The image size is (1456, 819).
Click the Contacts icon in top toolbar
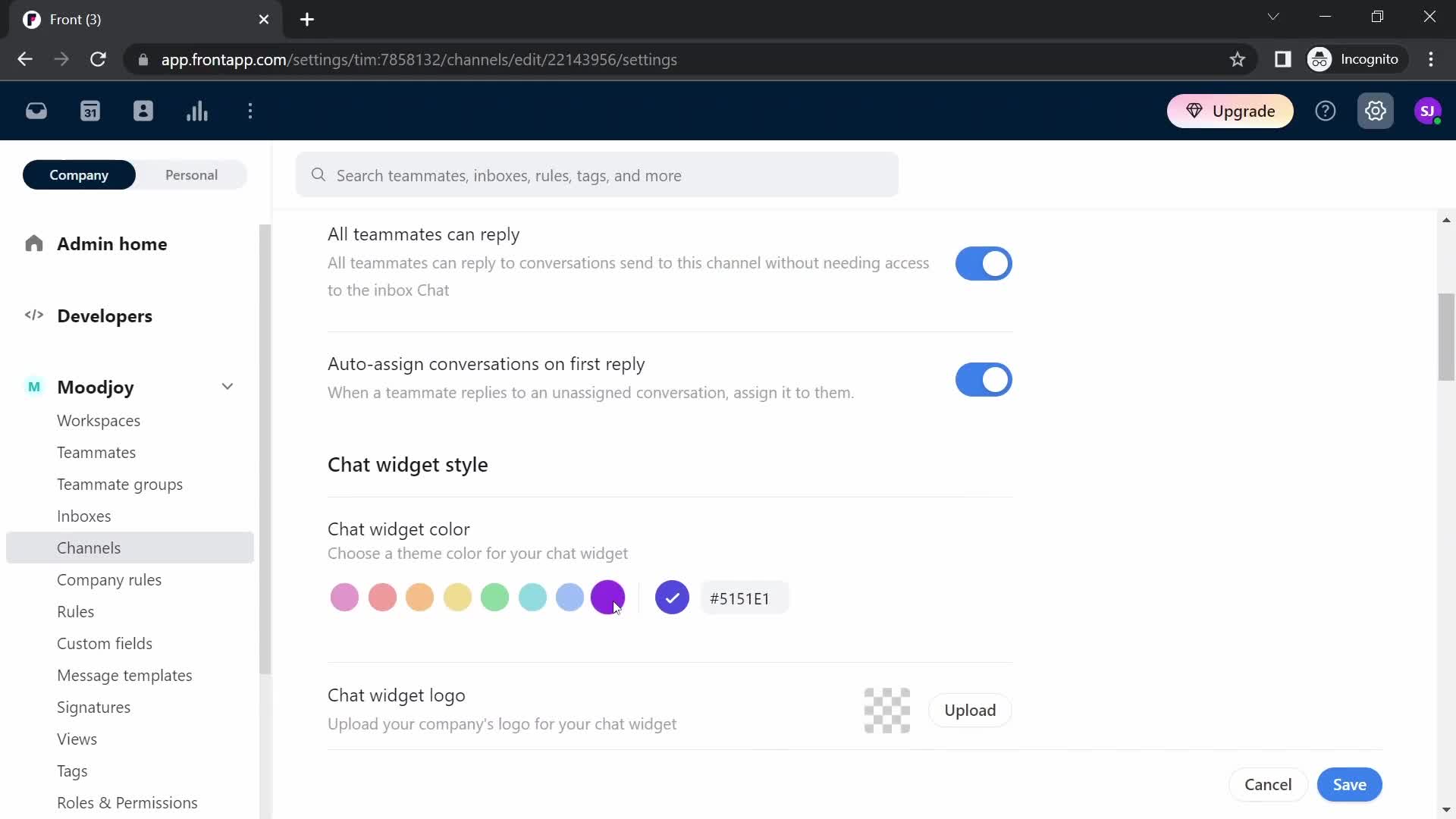tap(143, 110)
